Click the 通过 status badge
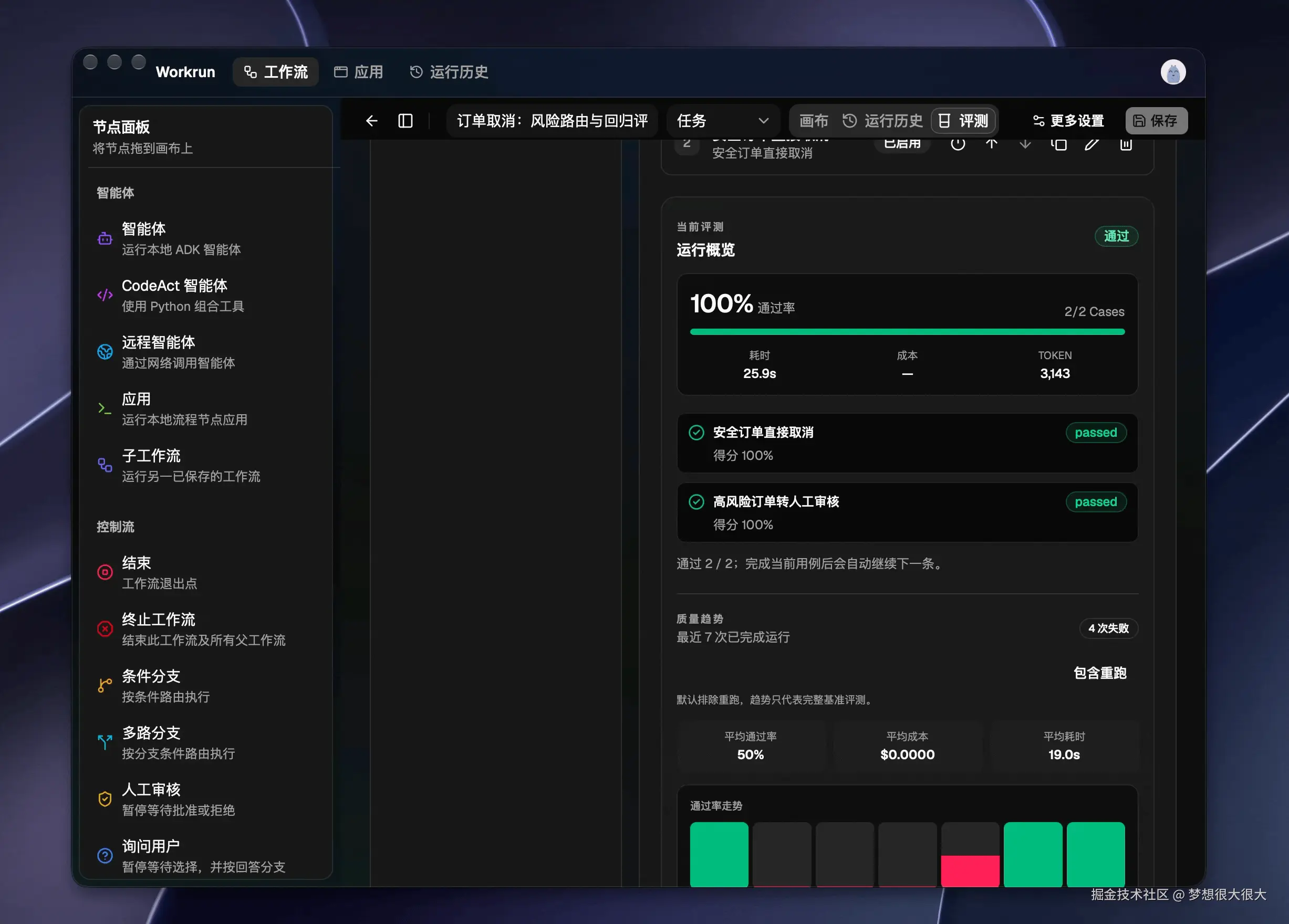The width and height of the screenshot is (1289, 924). click(1116, 236)
